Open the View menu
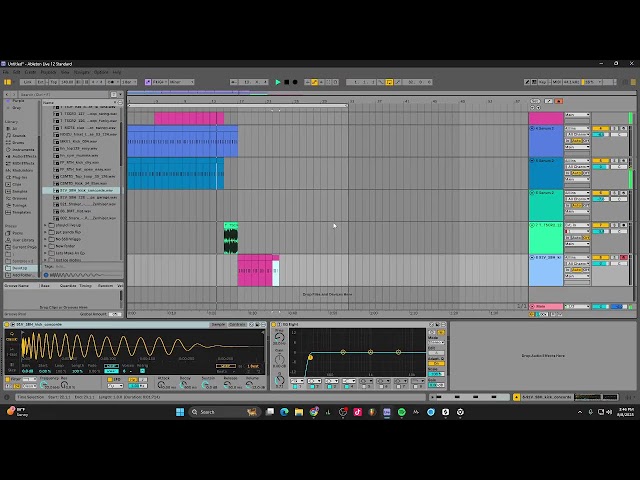The image size is (640, 480). (65, 72)
